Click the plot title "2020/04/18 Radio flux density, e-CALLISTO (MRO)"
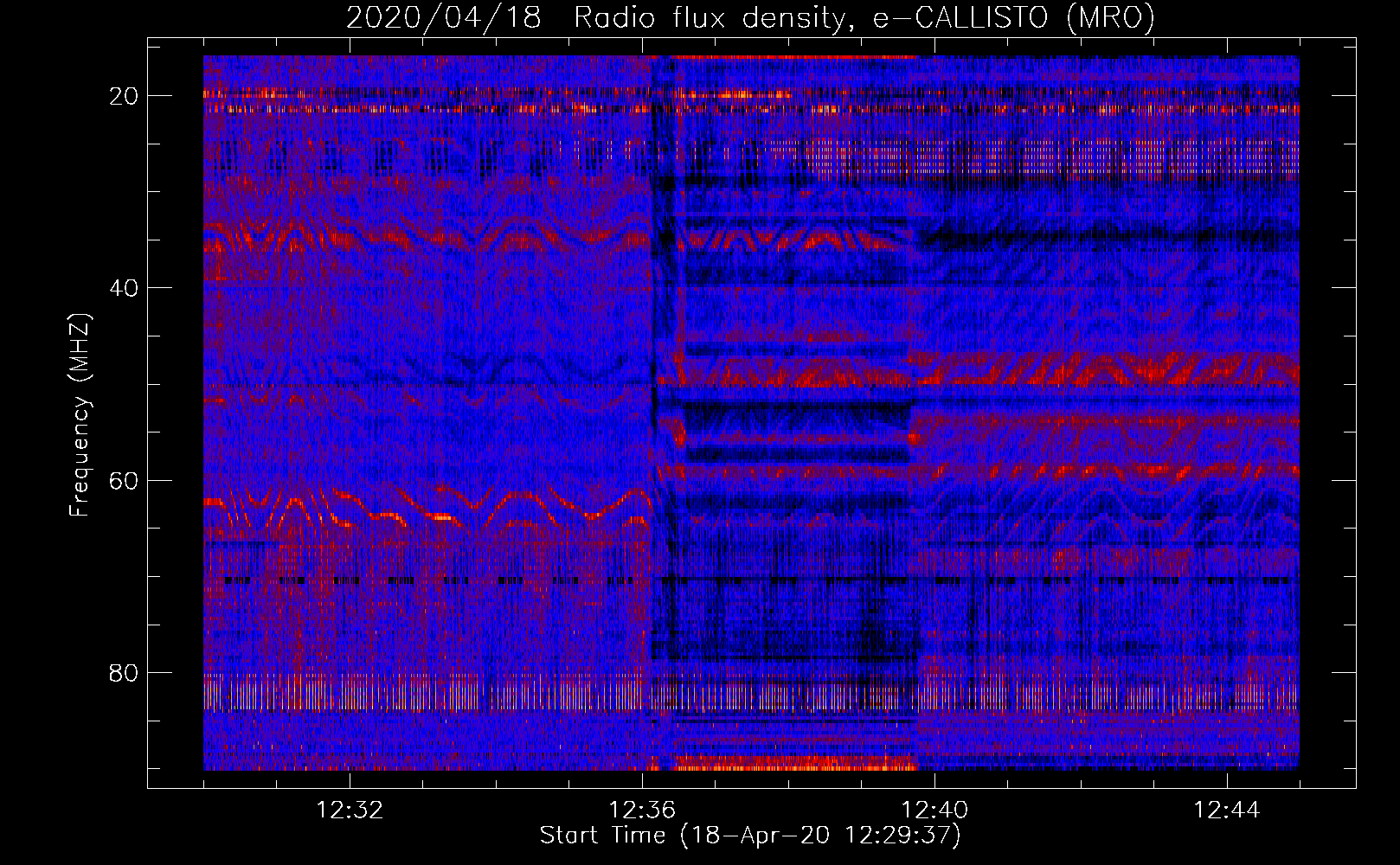This screenshot has width=1400, height=865. click(x=750, y=17)
